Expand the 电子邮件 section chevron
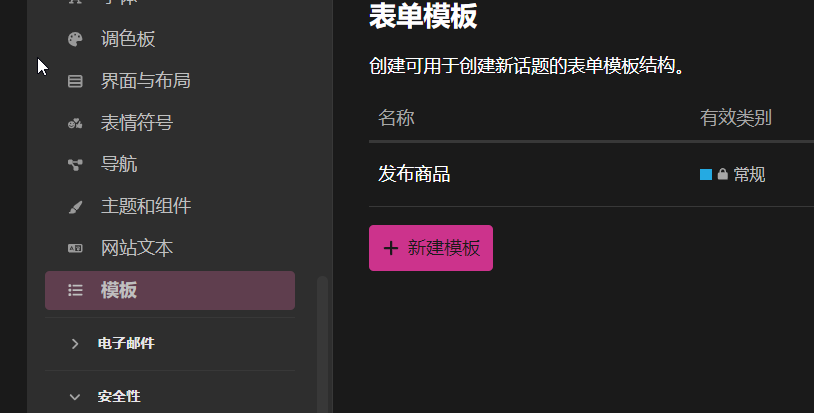814x413 pixels. pos(75,343)
